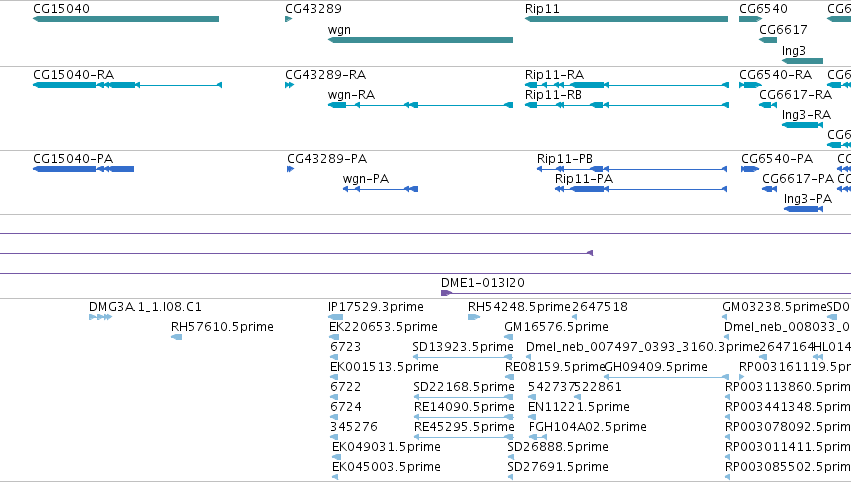Select the CG15040 gene span bar
851x482 pixels.
click(126, 19)
